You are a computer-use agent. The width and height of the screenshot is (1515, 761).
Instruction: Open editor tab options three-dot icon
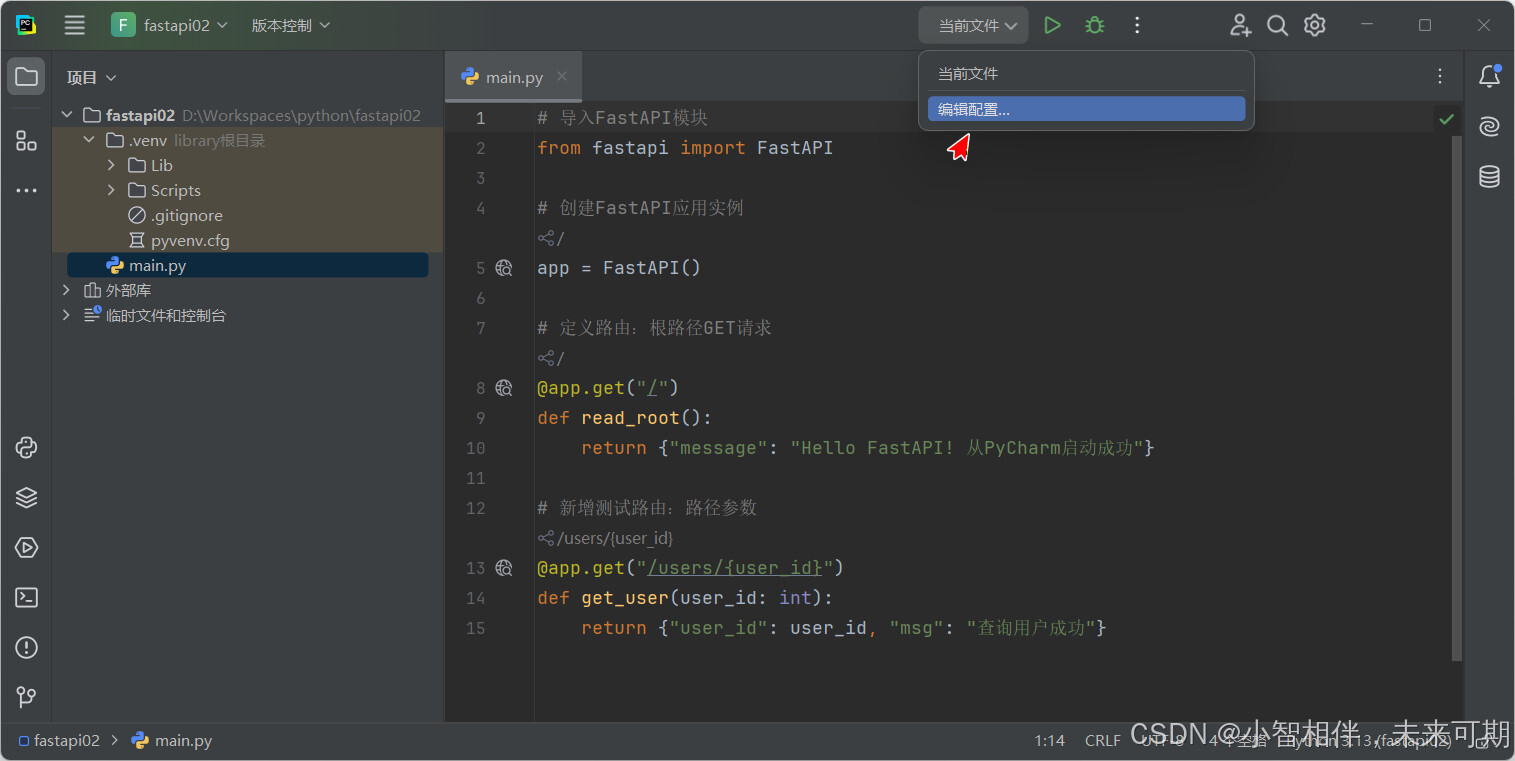[x=1440, y=76]
